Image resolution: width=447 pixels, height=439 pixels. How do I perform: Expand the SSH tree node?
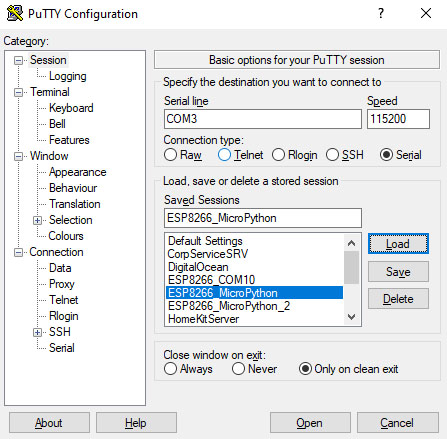coord(37,332)
